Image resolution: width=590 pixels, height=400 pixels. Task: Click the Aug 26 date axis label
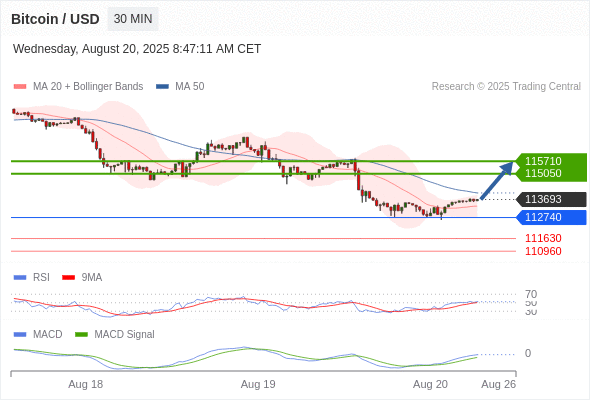click(499, 384)
